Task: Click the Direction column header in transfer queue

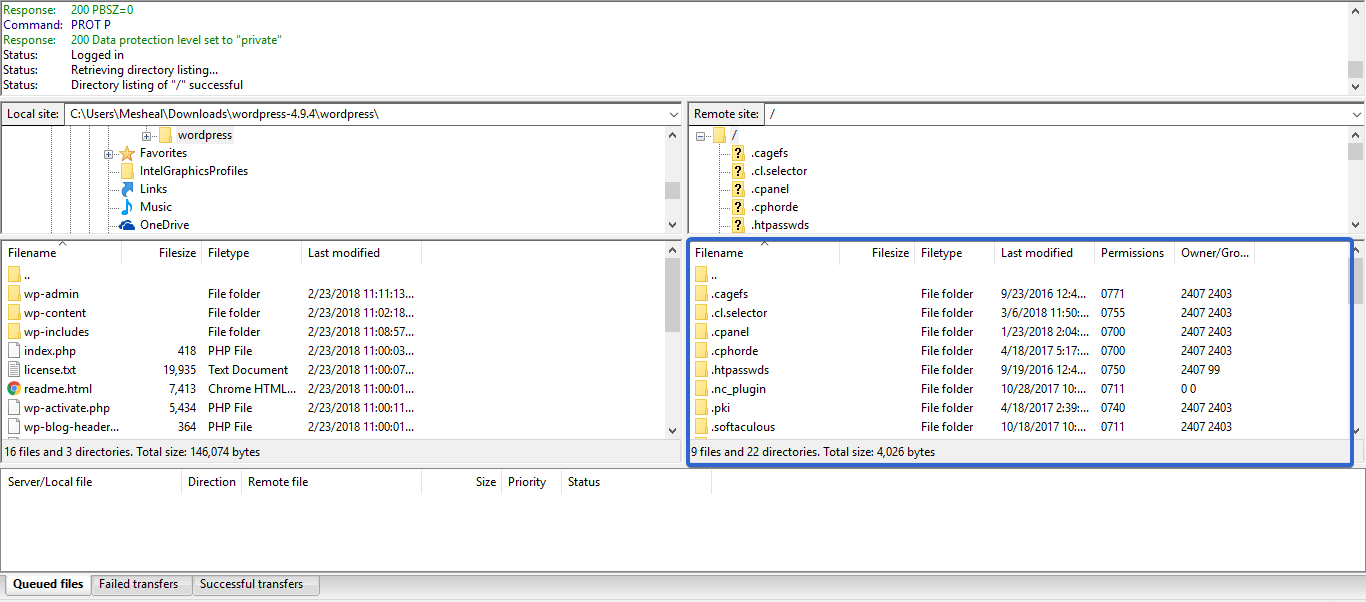Action: tap(212, 482)
